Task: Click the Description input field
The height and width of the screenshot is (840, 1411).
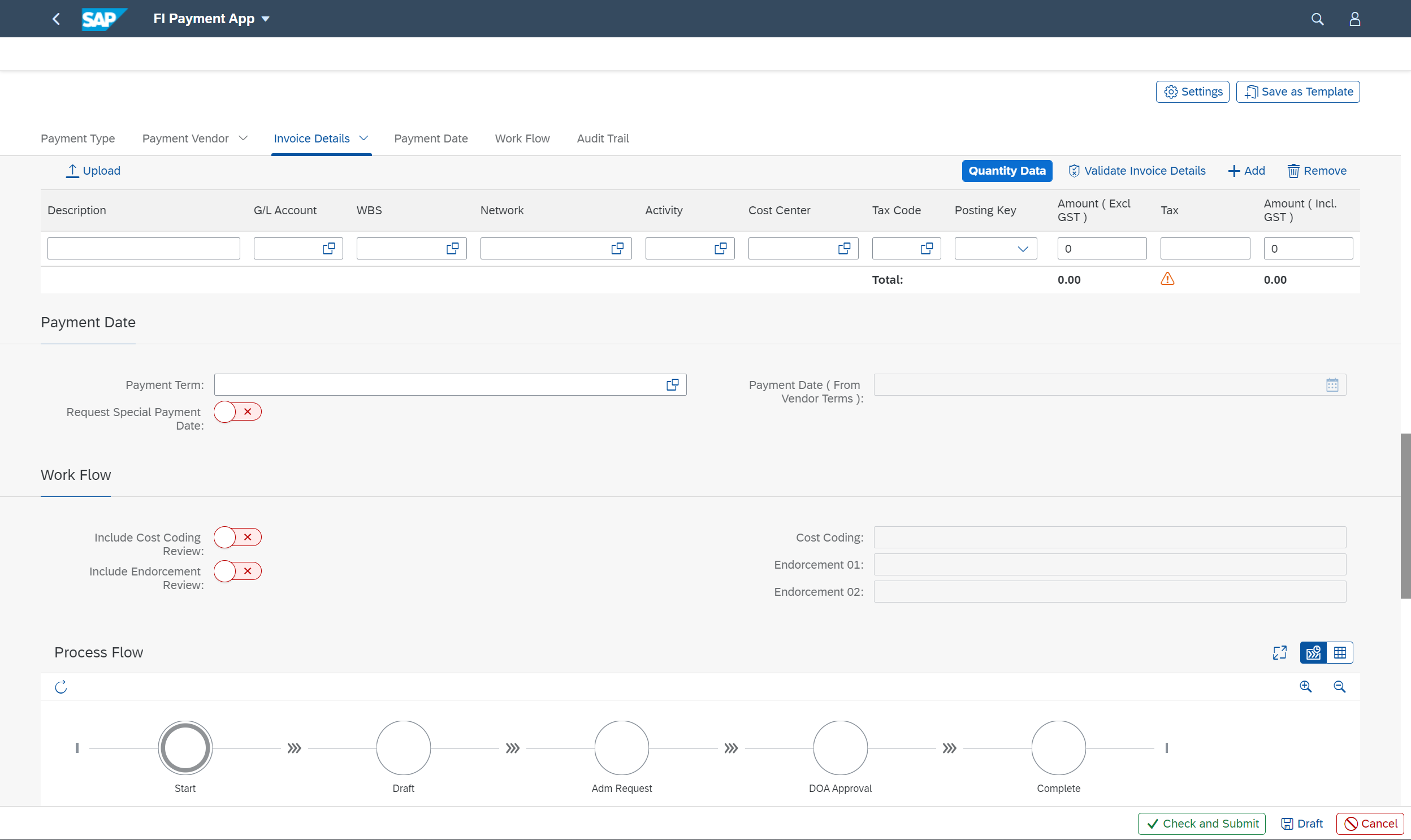Action: (143, 248)
